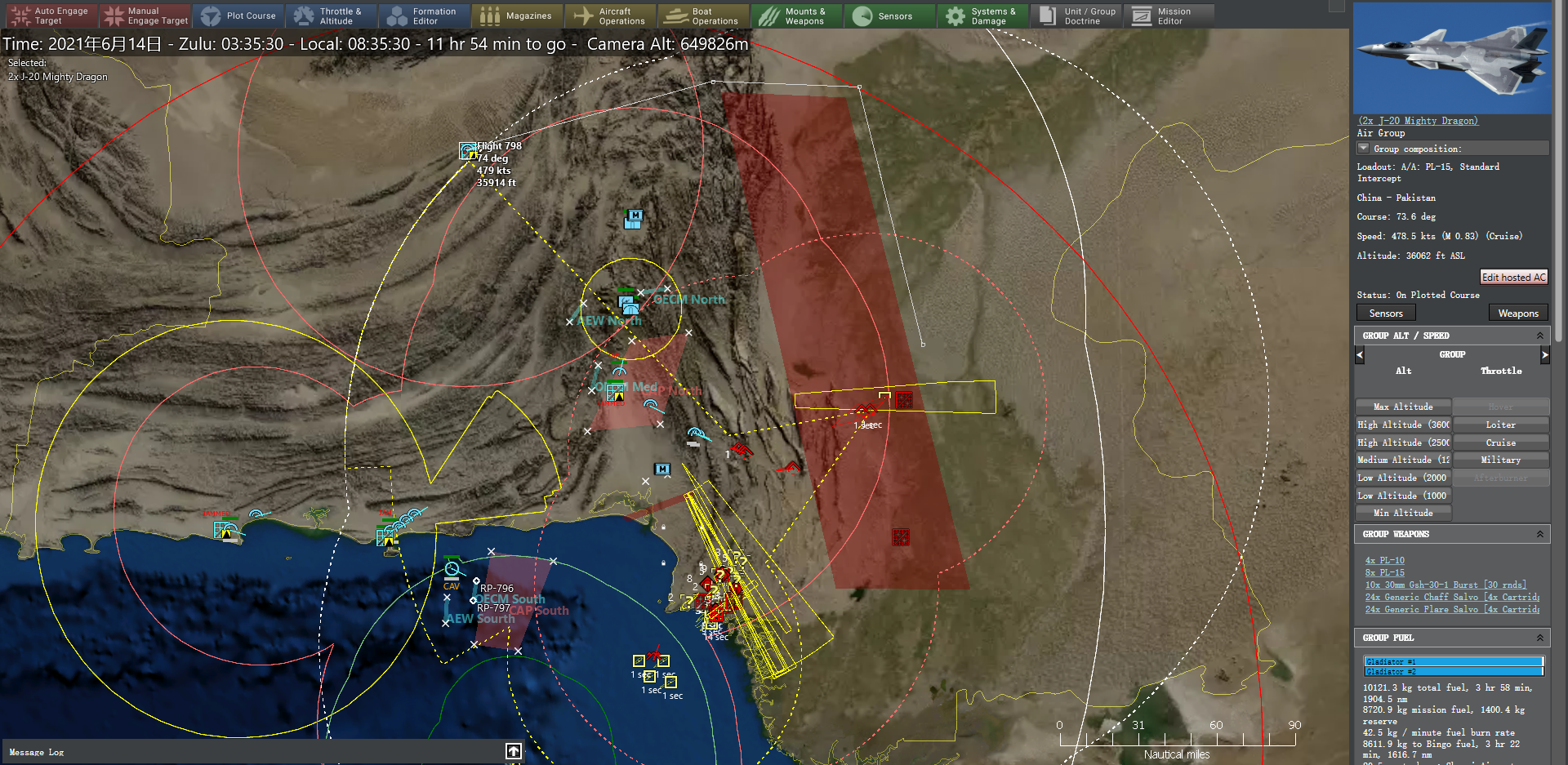Screen dimensions: 1568x765
Task: Open the 10x 30mm Gsh-30-1 Burst link
Action: [x=1445, y=585]
